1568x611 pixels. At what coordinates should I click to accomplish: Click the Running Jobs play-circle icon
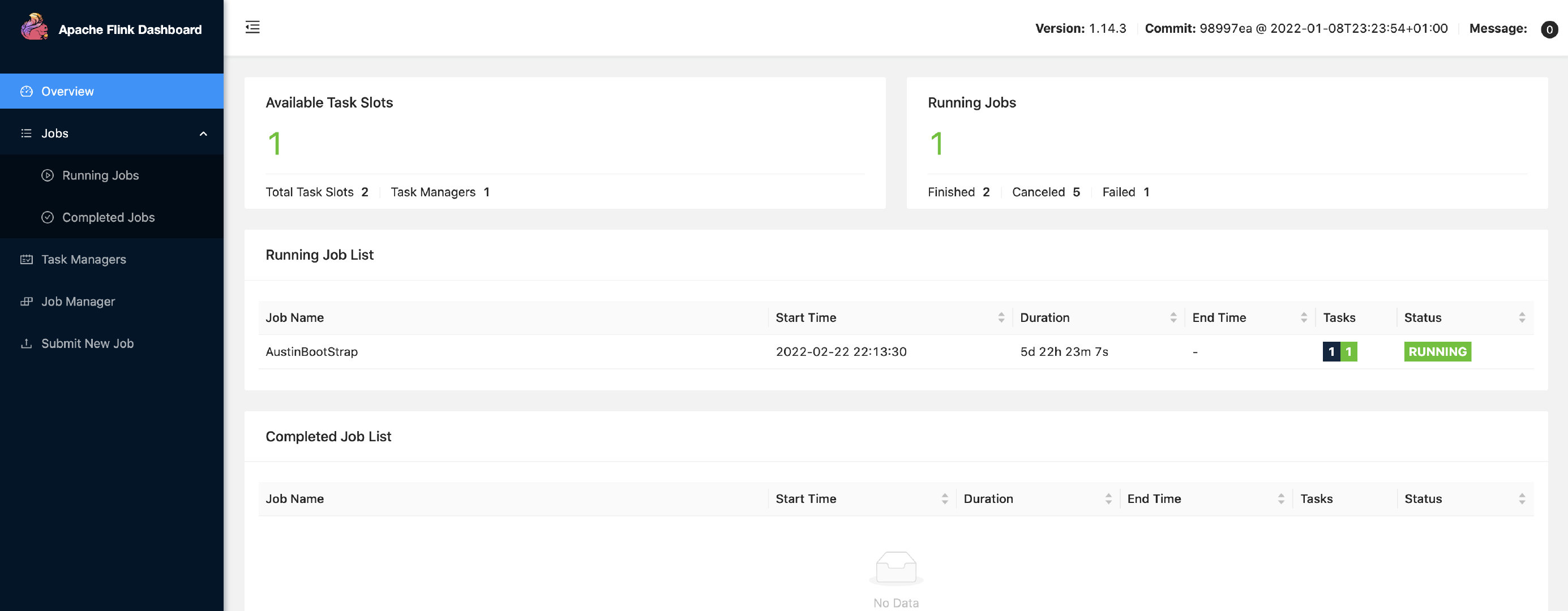pyautogui.click(x=48, y=175)
